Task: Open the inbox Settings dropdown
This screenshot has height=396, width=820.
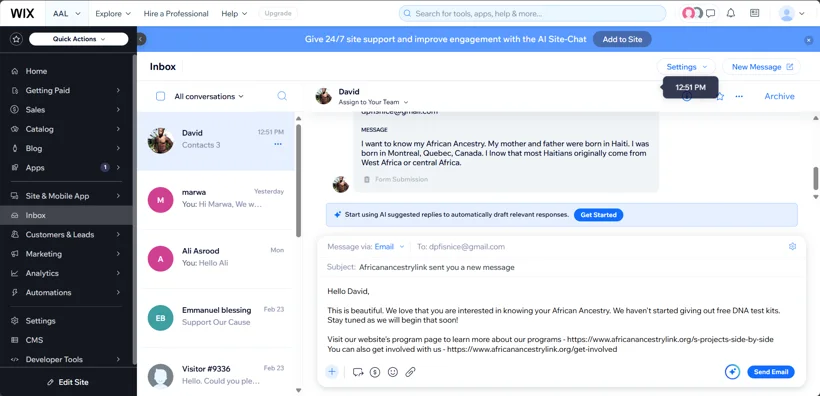Action: pyautogui.click(x=686, y=67)
